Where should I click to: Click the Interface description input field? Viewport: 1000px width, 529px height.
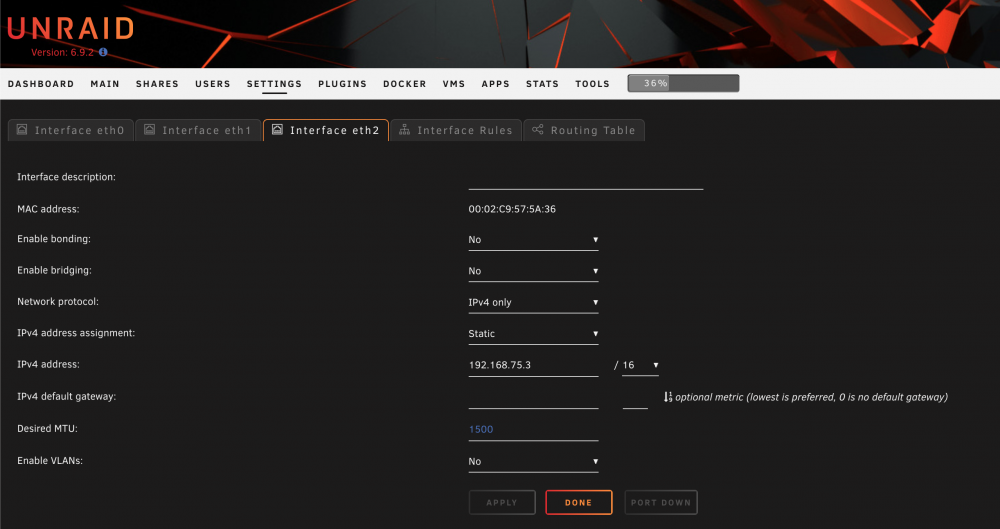coord(585,179)
